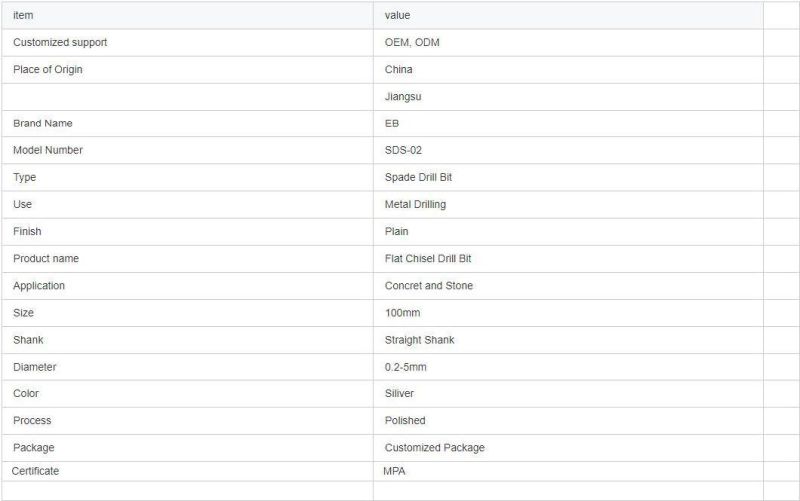Image resolution: width=800 pixels, height=501 pixels.
Task: Click the '100mm' size value
Action: coord(402,312)
